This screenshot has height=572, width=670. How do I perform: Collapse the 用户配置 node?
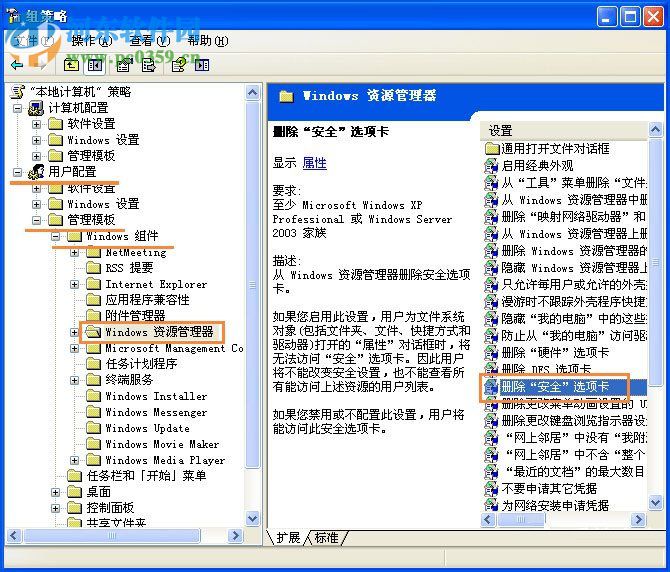pyautogui.click(x=18, y=173)
